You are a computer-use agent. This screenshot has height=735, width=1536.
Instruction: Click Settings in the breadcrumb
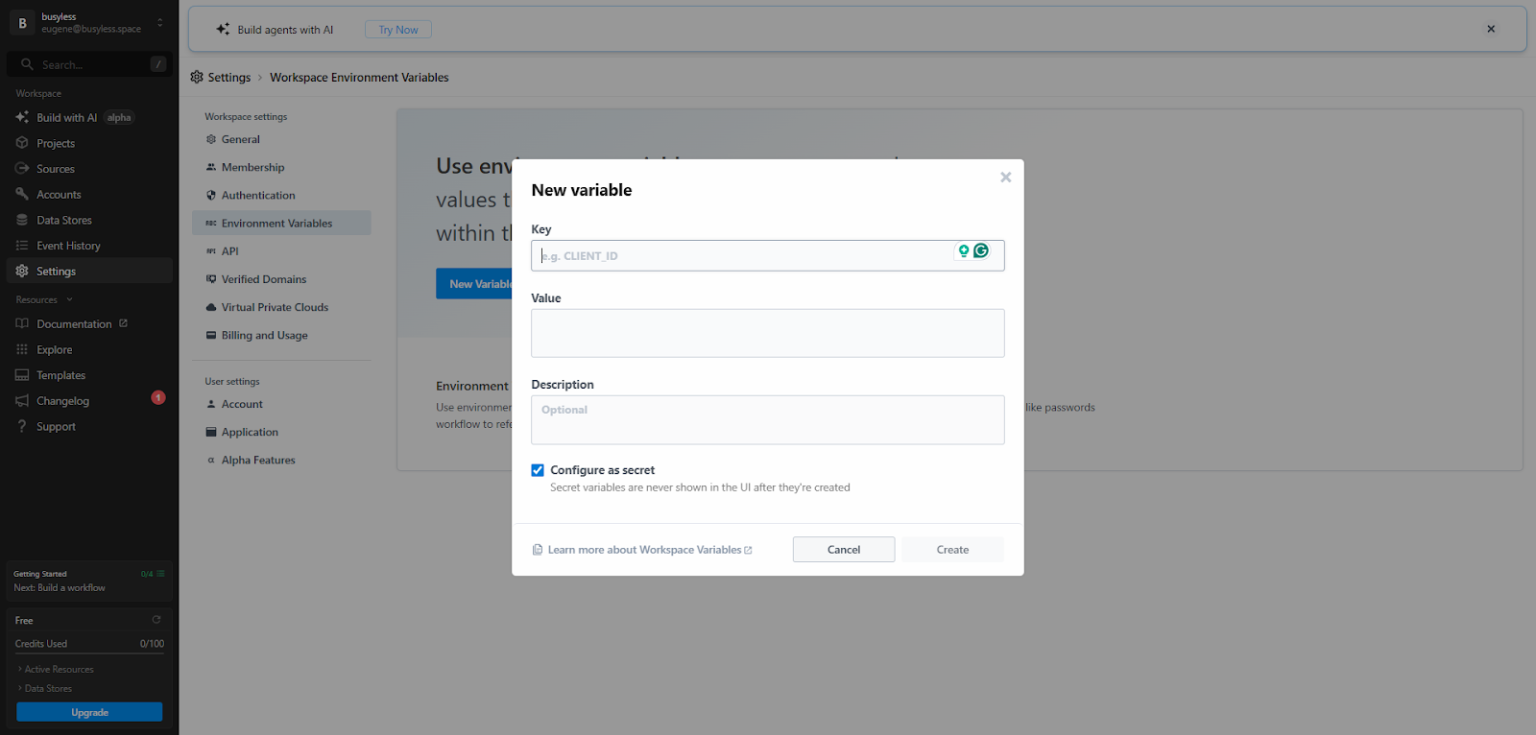(x=229, y=77)
